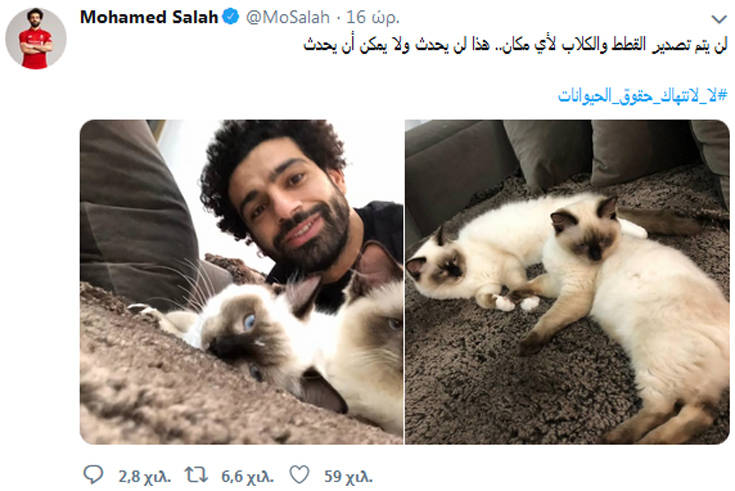The height and width of the screenshot is (491, 735).
Task: Click the 6,6 χιλ. retweets count
Action: pyautogui.click(x=247, y=476)
